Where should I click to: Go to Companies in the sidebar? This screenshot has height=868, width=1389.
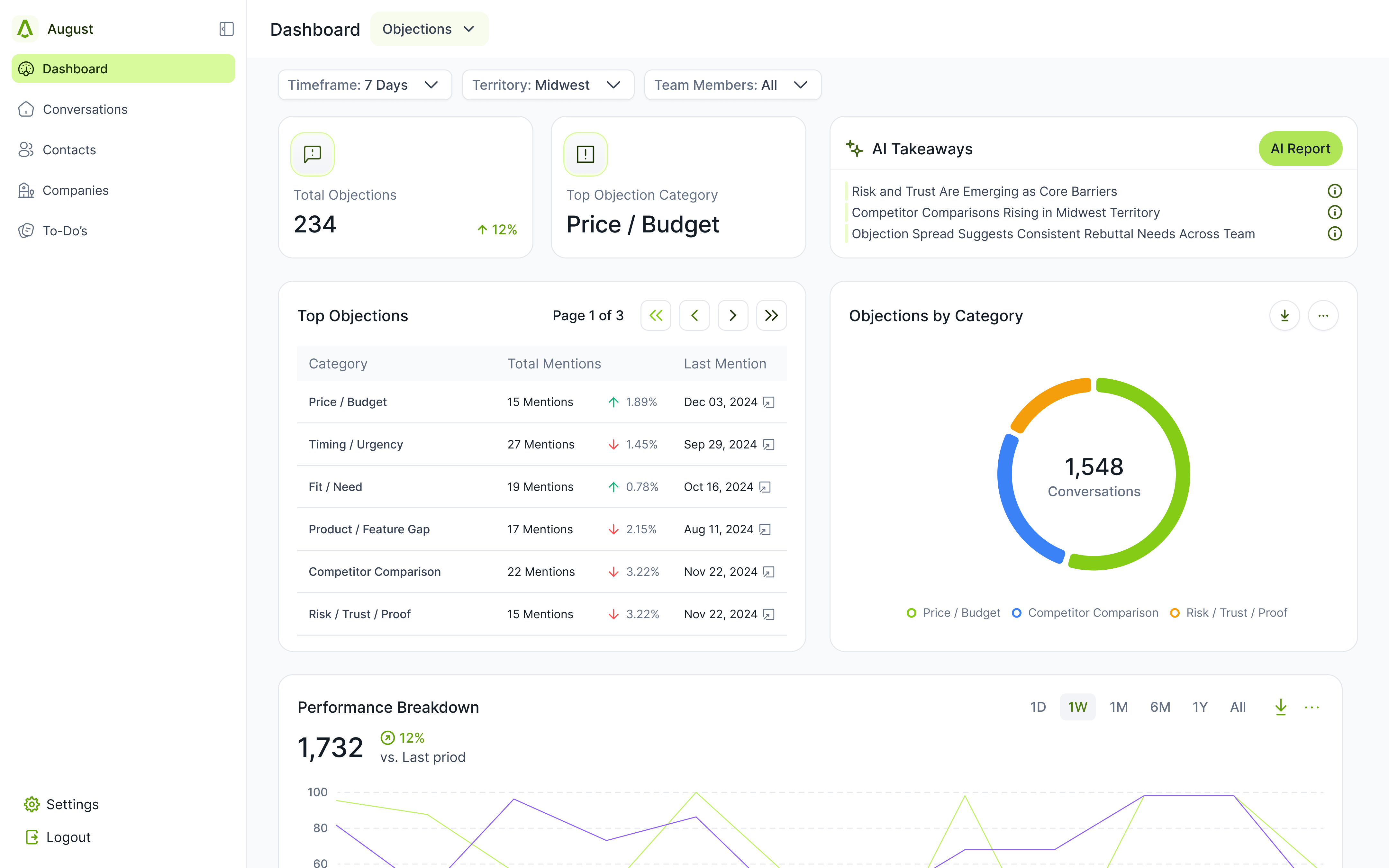[x=75, y=190]
